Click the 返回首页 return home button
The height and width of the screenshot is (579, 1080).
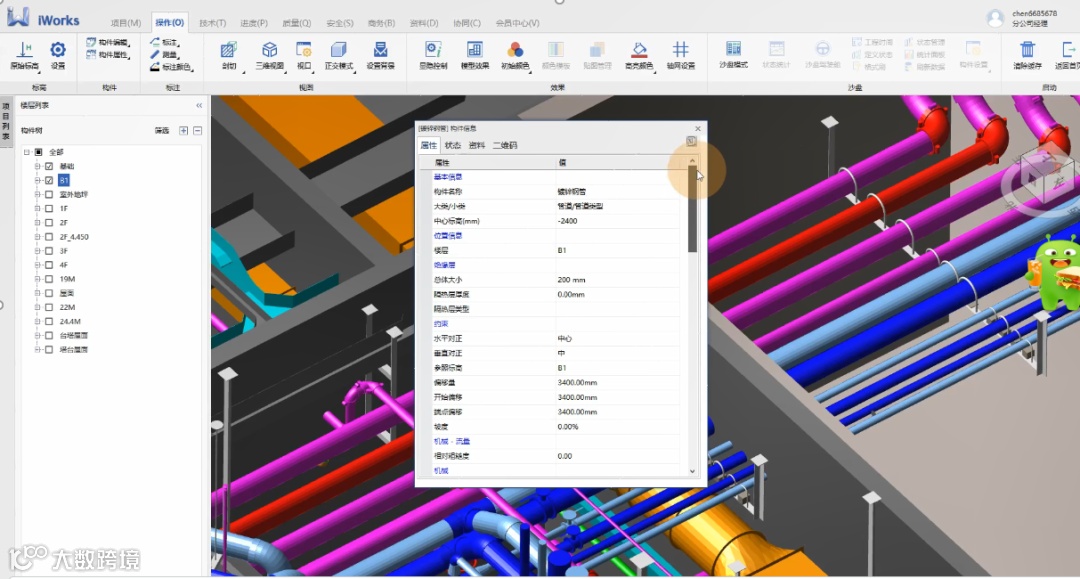(x=1067, y=50)
